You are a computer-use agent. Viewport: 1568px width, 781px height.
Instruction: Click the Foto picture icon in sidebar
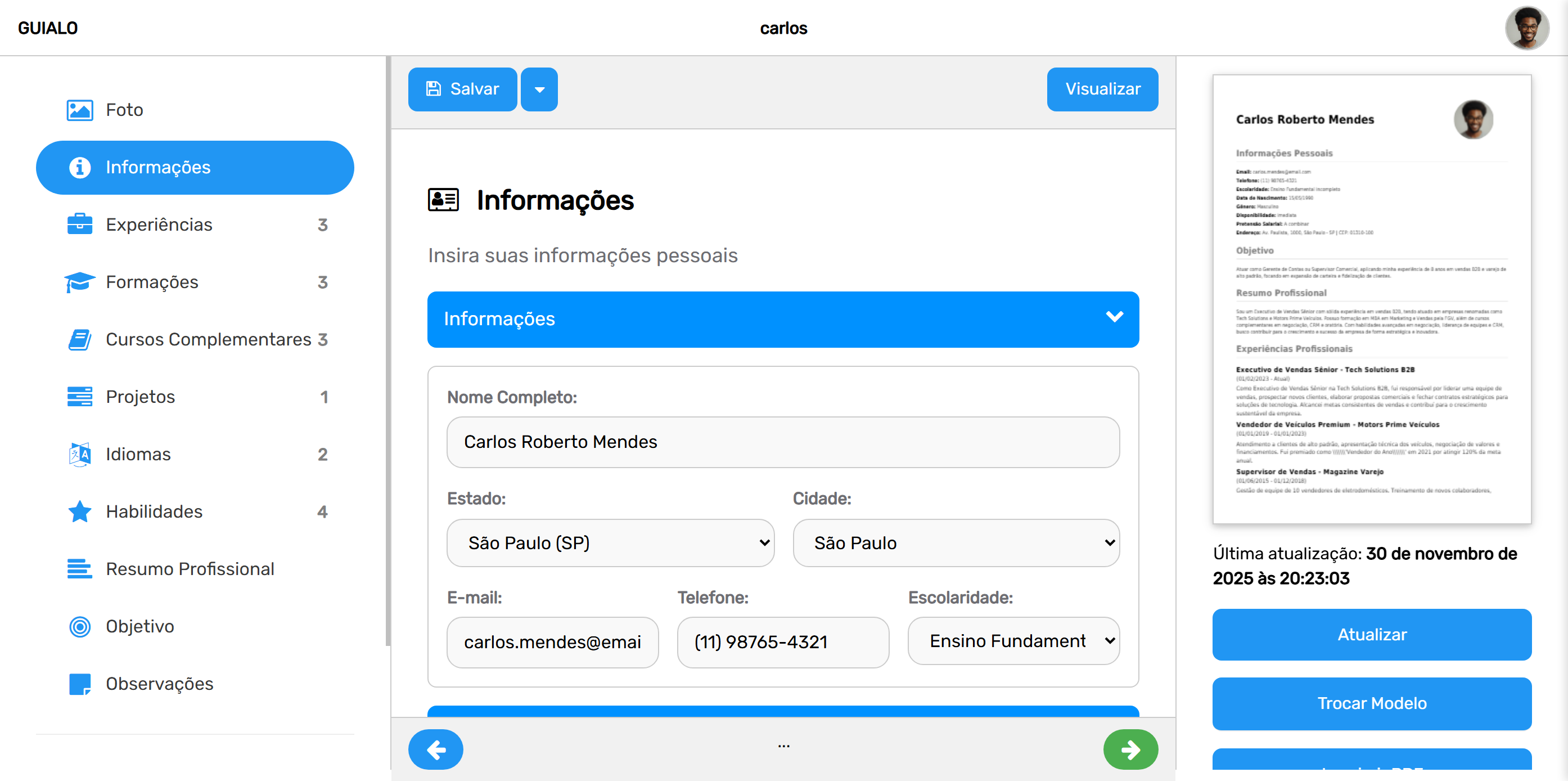coord(80,110)
